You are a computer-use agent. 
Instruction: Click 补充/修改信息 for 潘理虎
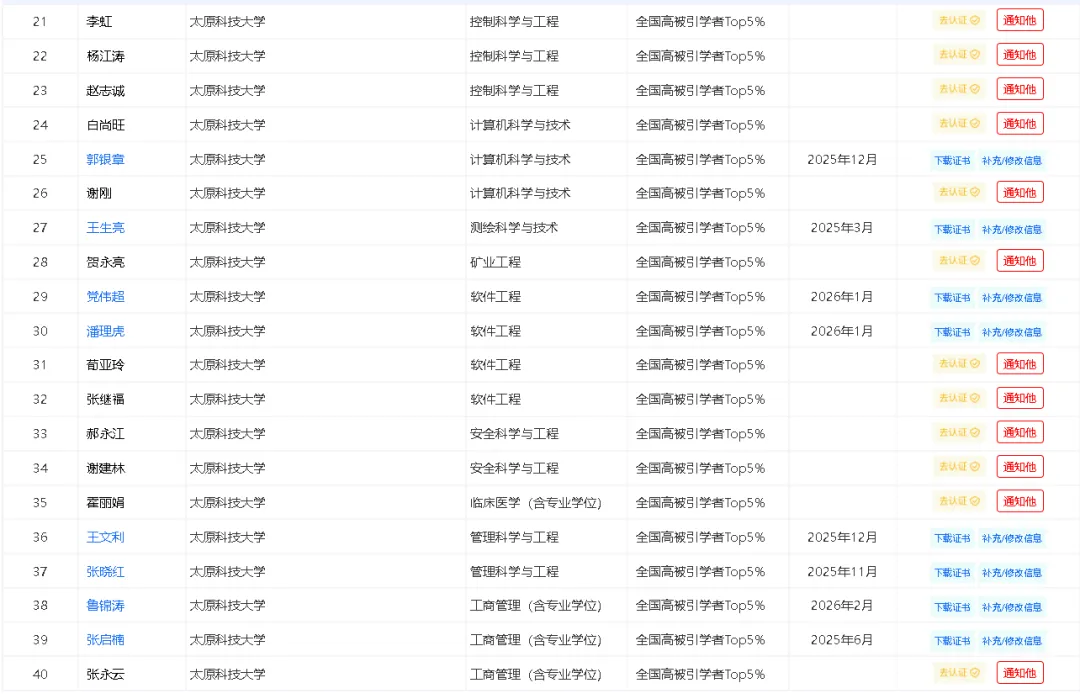[x=1011, y=332]
